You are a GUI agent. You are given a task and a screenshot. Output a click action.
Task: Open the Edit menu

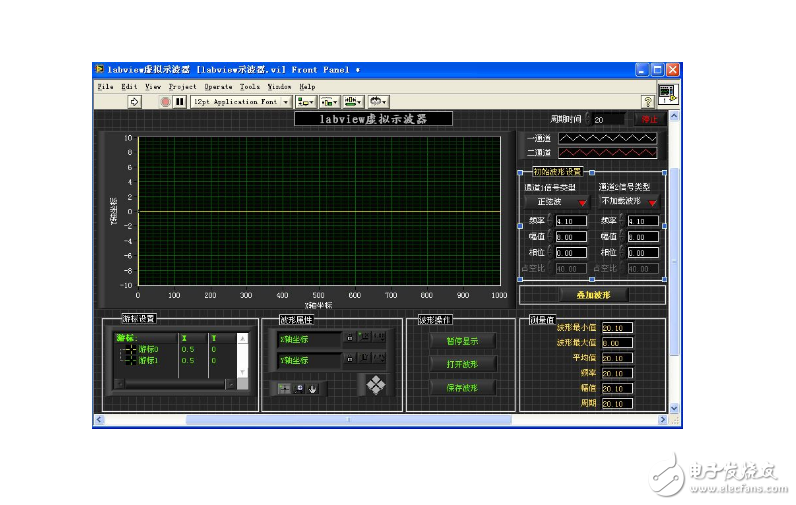coord(129,87)
